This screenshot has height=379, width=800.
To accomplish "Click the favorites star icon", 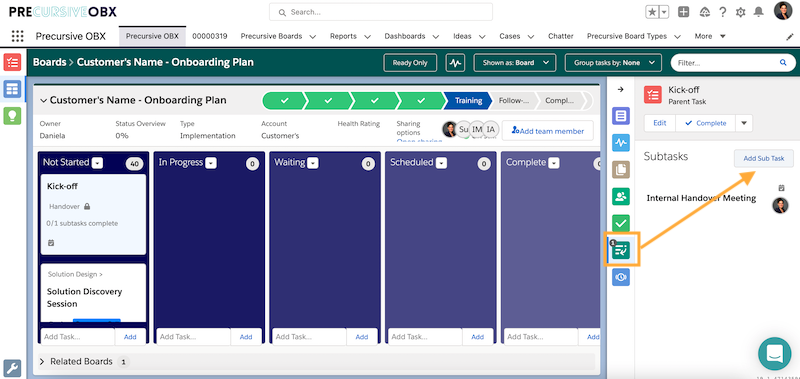I will (x=652, y=12).
